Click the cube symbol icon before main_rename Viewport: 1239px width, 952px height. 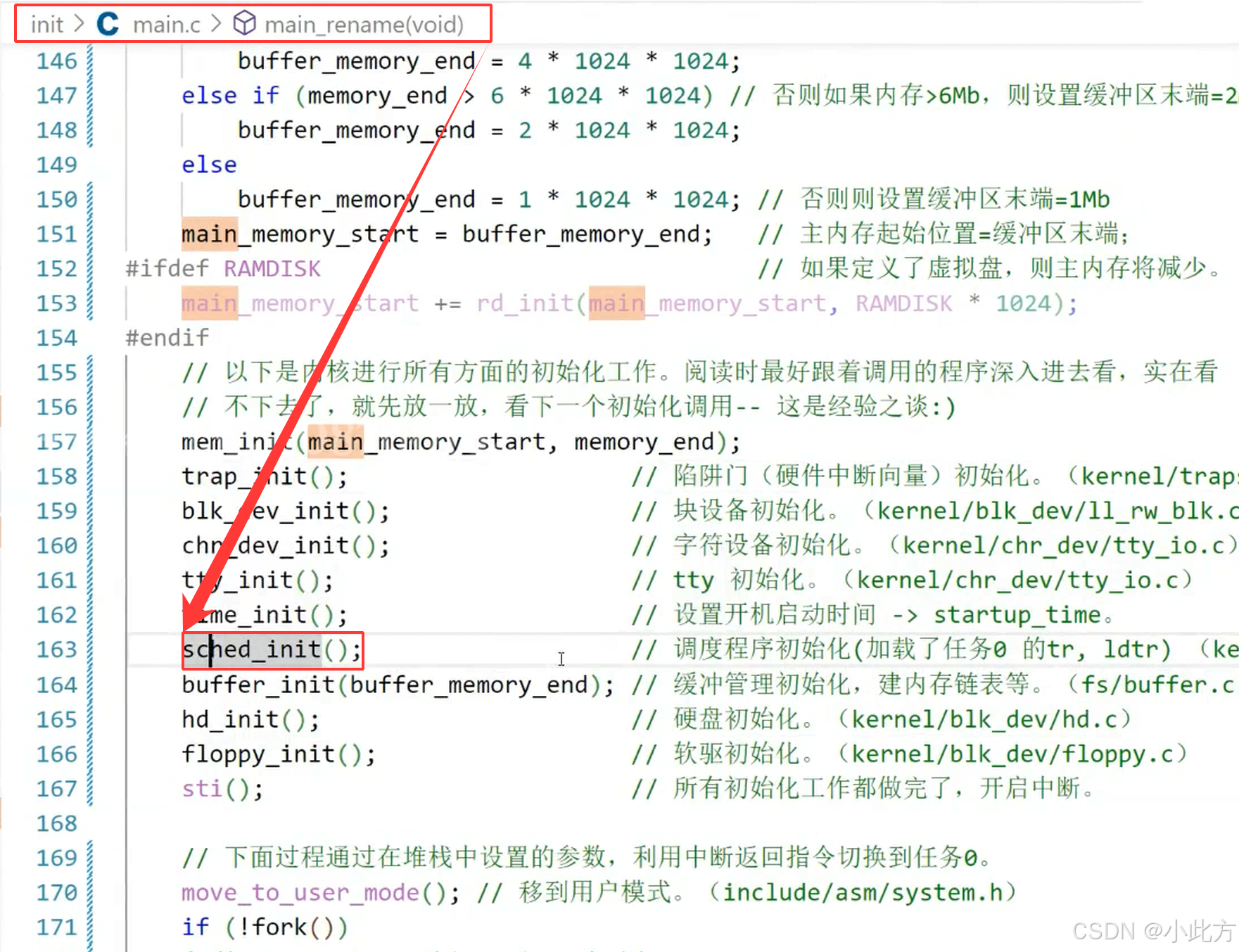tap(244, 24)
